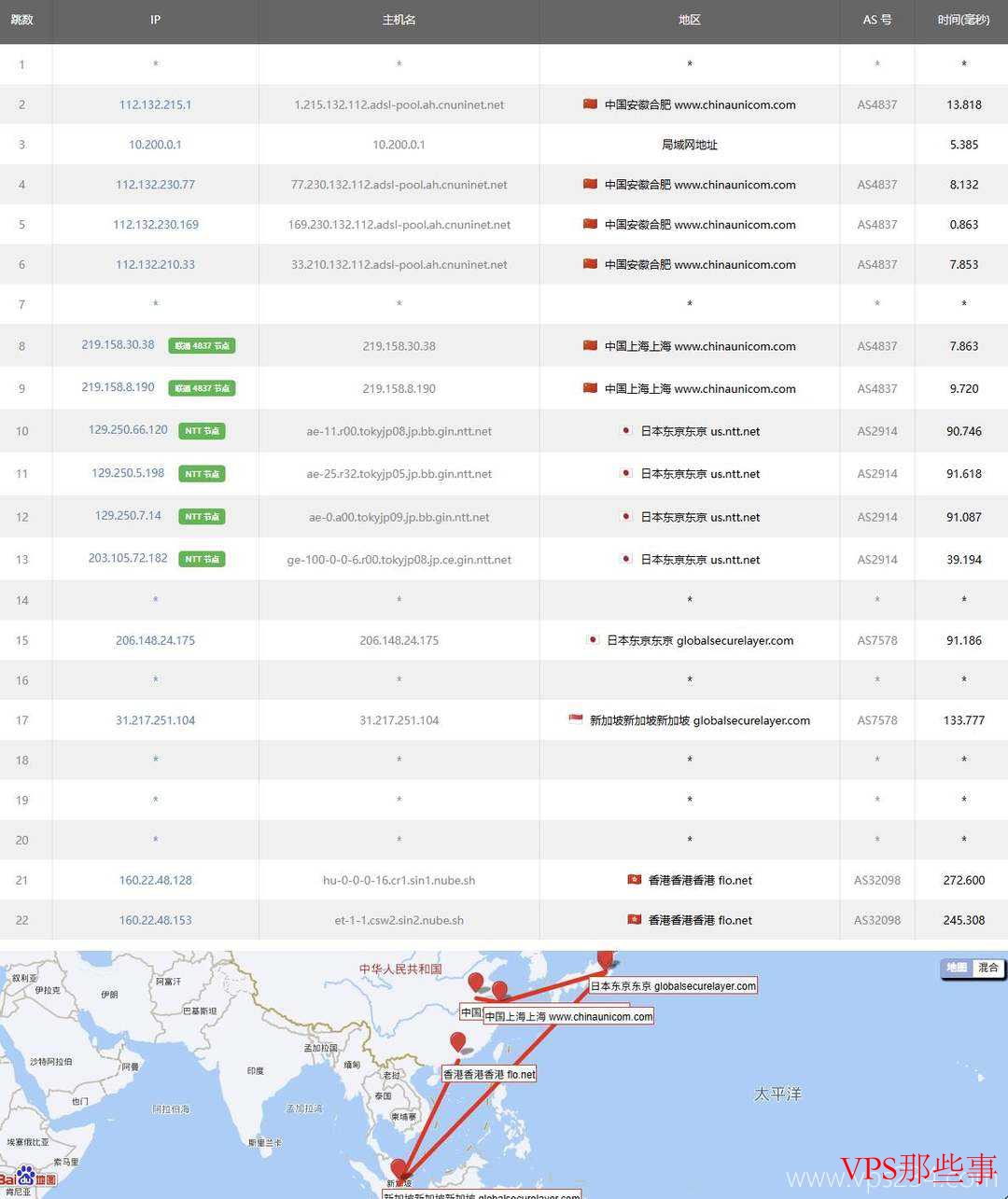Click the Singapore map marker pin

(399, 1169)
